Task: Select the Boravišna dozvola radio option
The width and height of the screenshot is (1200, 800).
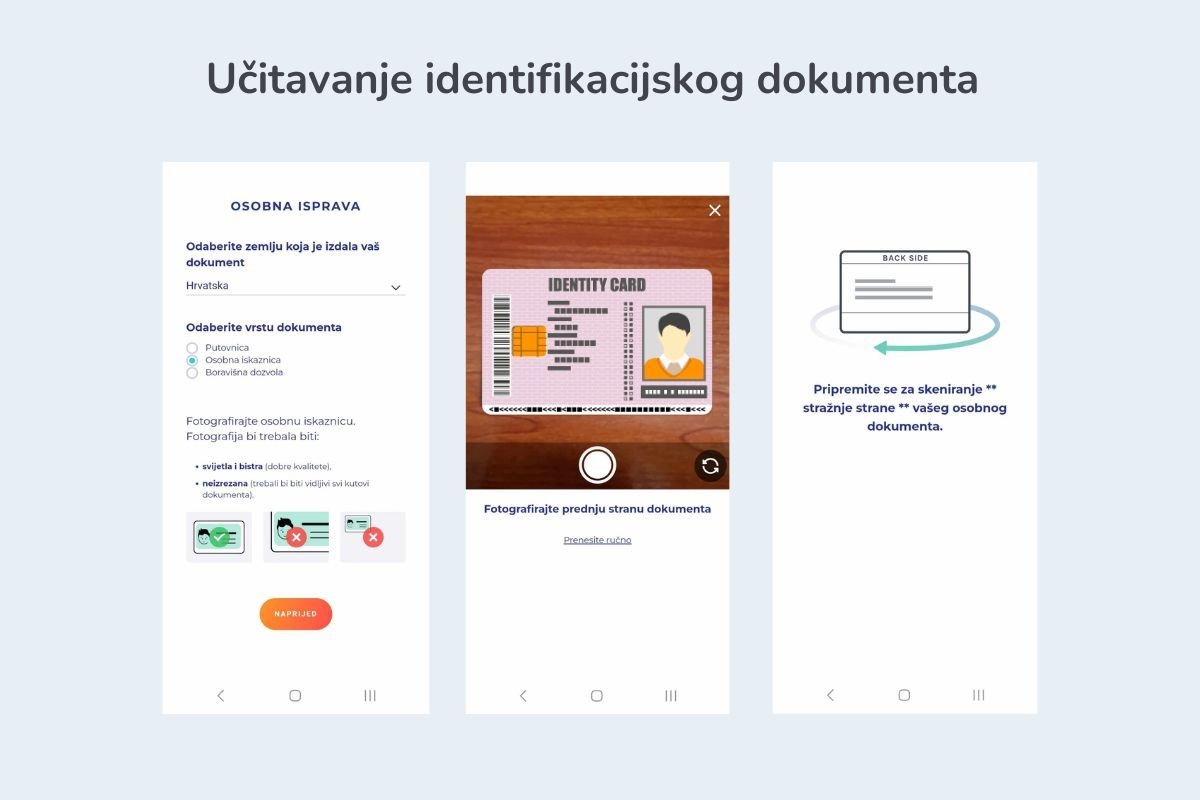Action: point(192,373)
